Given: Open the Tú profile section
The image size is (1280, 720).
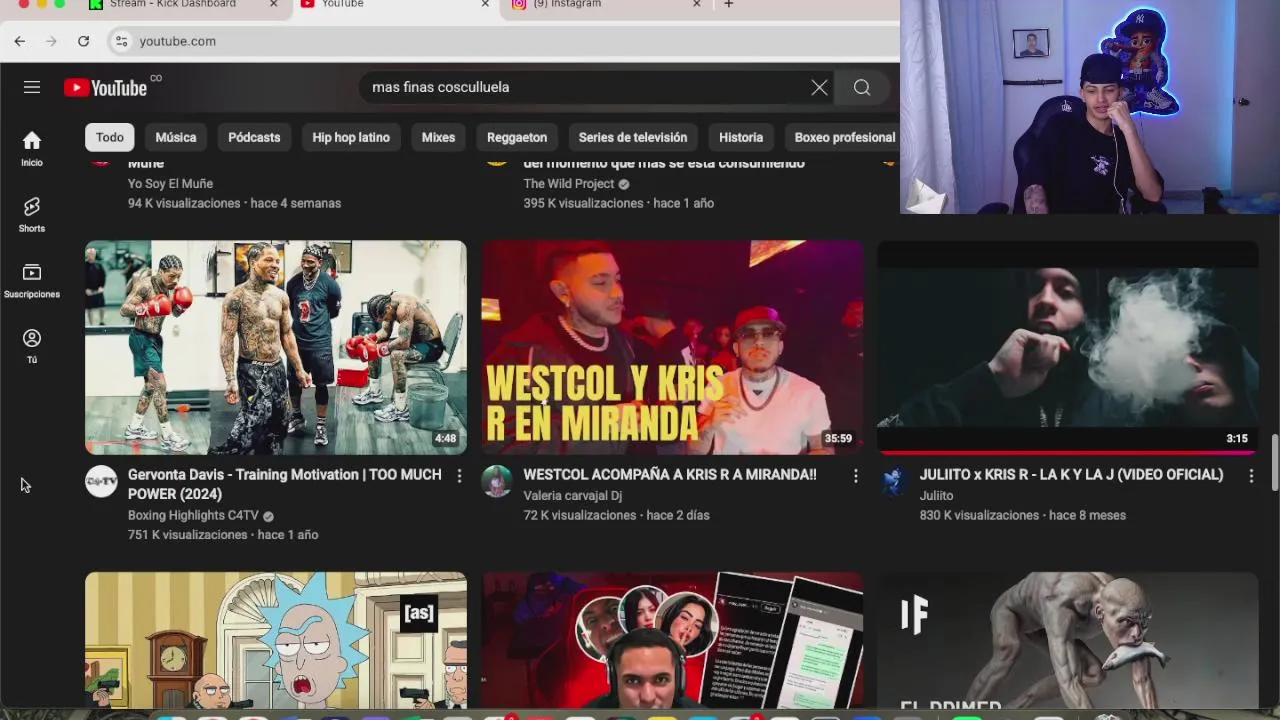Looking at the screenshot, I should point(32,346).
